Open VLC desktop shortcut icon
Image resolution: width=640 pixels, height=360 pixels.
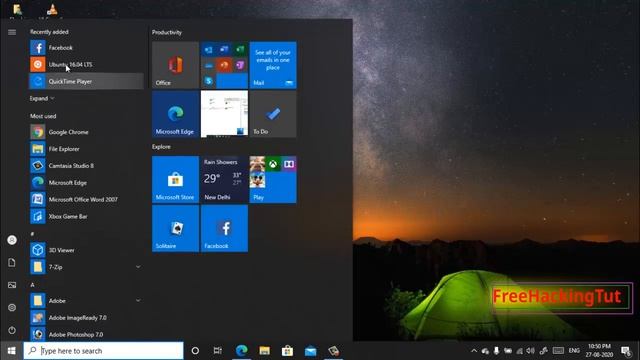52,9
